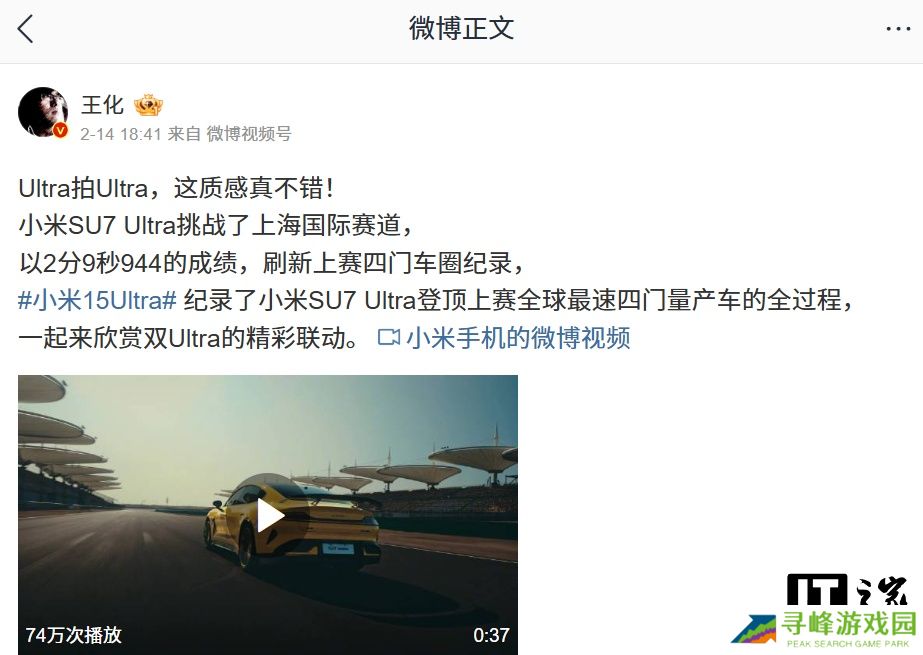923x655 pixels.
Task: Tap the 0:37 video duration label
Action: 491,635
